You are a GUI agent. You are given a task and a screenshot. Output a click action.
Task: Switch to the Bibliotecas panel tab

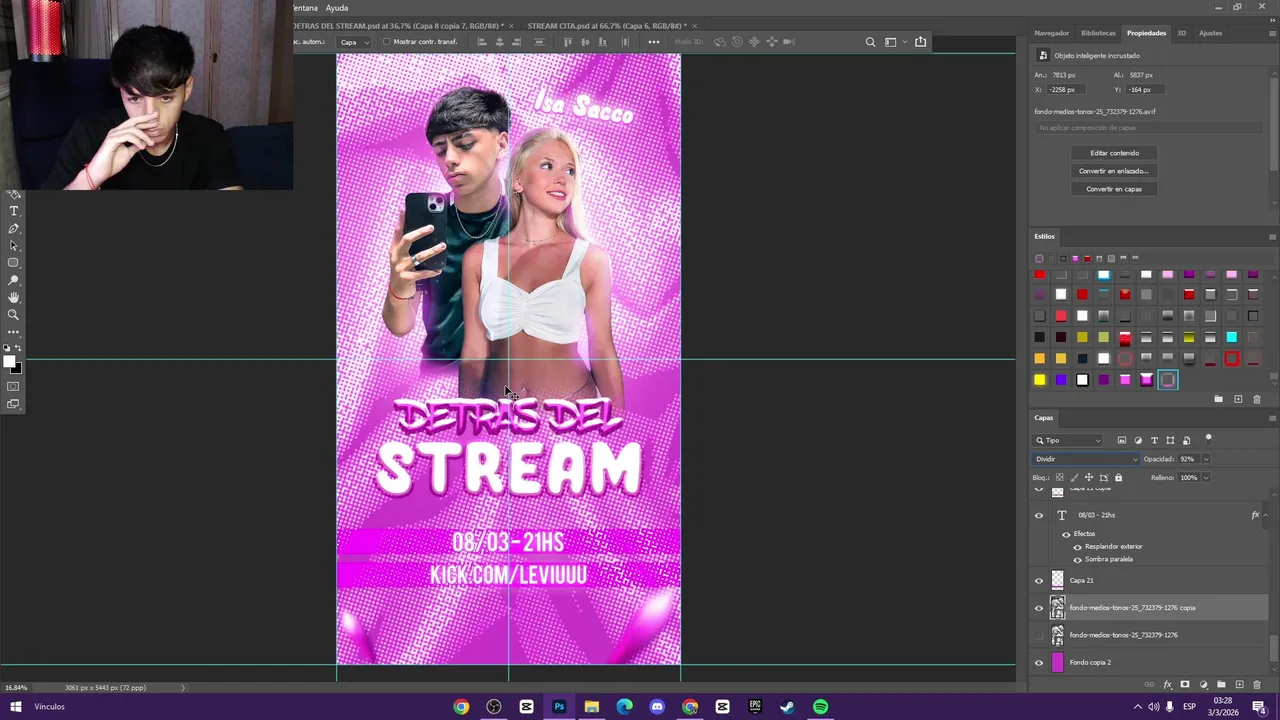[1098, 33]
